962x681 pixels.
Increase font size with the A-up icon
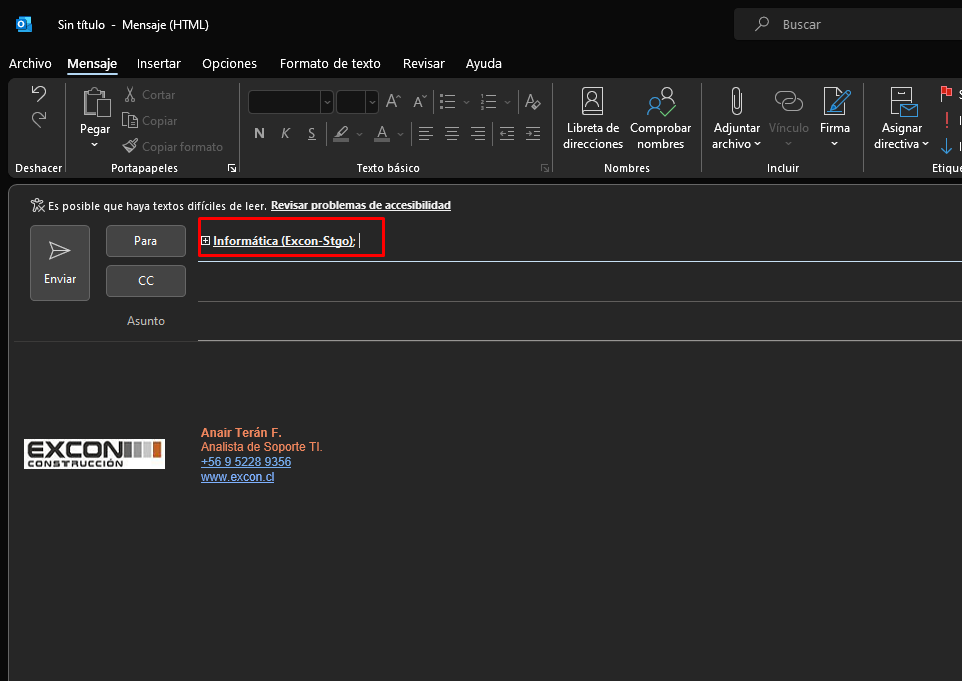[393, 102]
